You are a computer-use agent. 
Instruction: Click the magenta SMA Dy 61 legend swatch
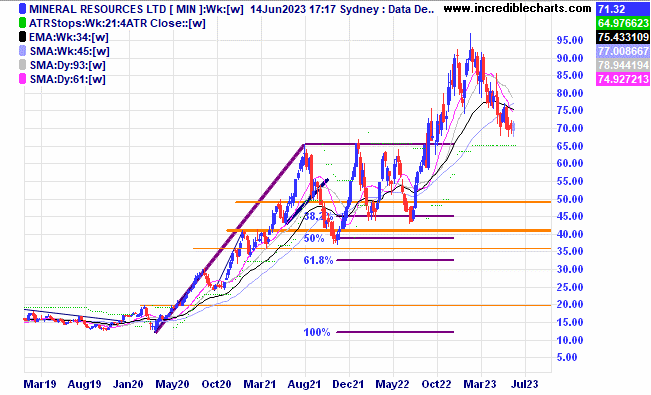tap(22, 79)
